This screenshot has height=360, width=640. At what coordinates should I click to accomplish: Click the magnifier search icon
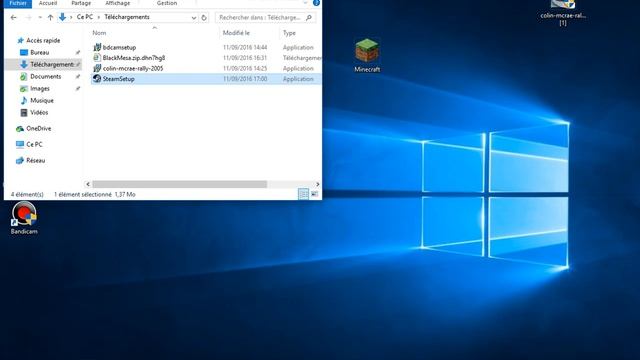[x=309, y=18]
